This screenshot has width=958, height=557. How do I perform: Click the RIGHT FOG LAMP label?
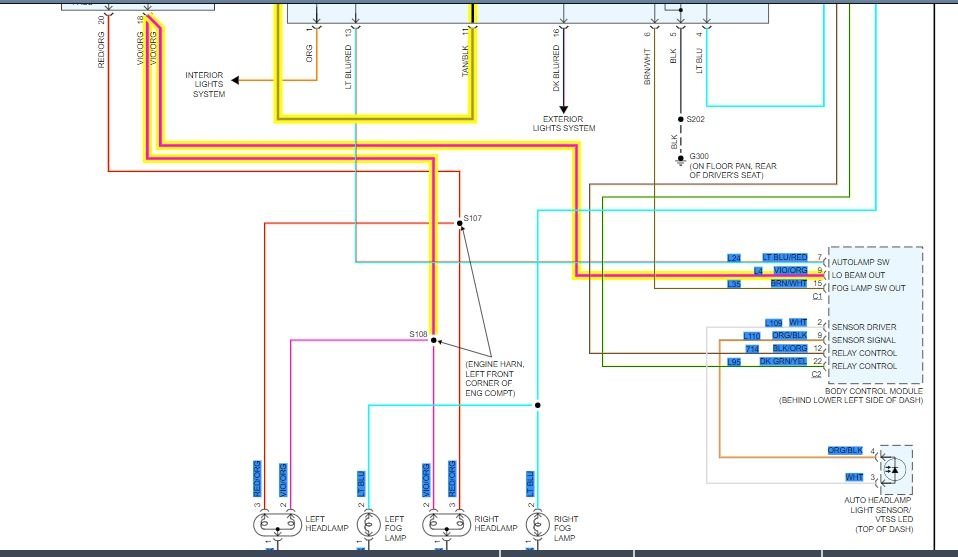point(566,528)
